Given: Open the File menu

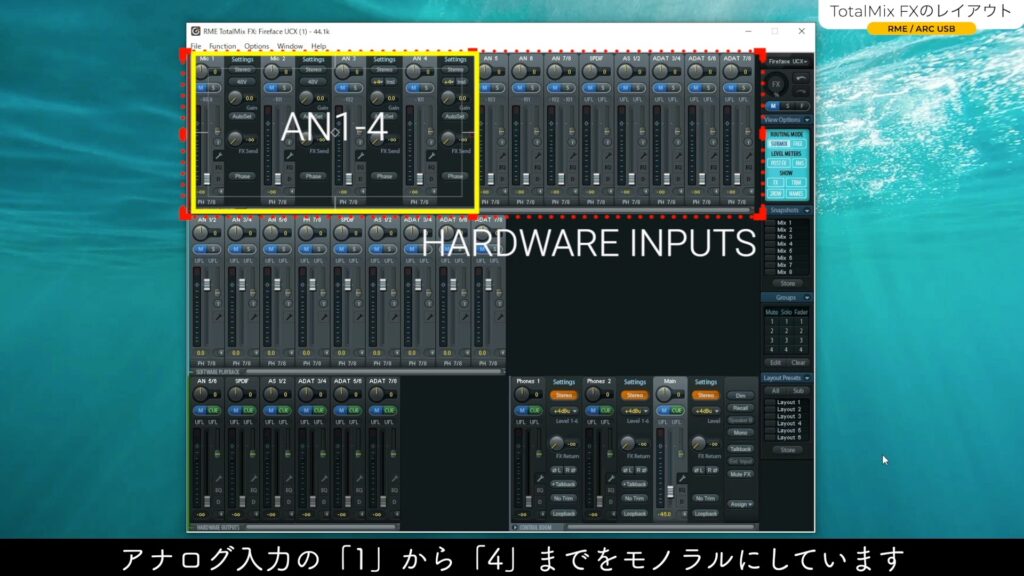Looking at the screenshot, I should [x=196, y=46].
